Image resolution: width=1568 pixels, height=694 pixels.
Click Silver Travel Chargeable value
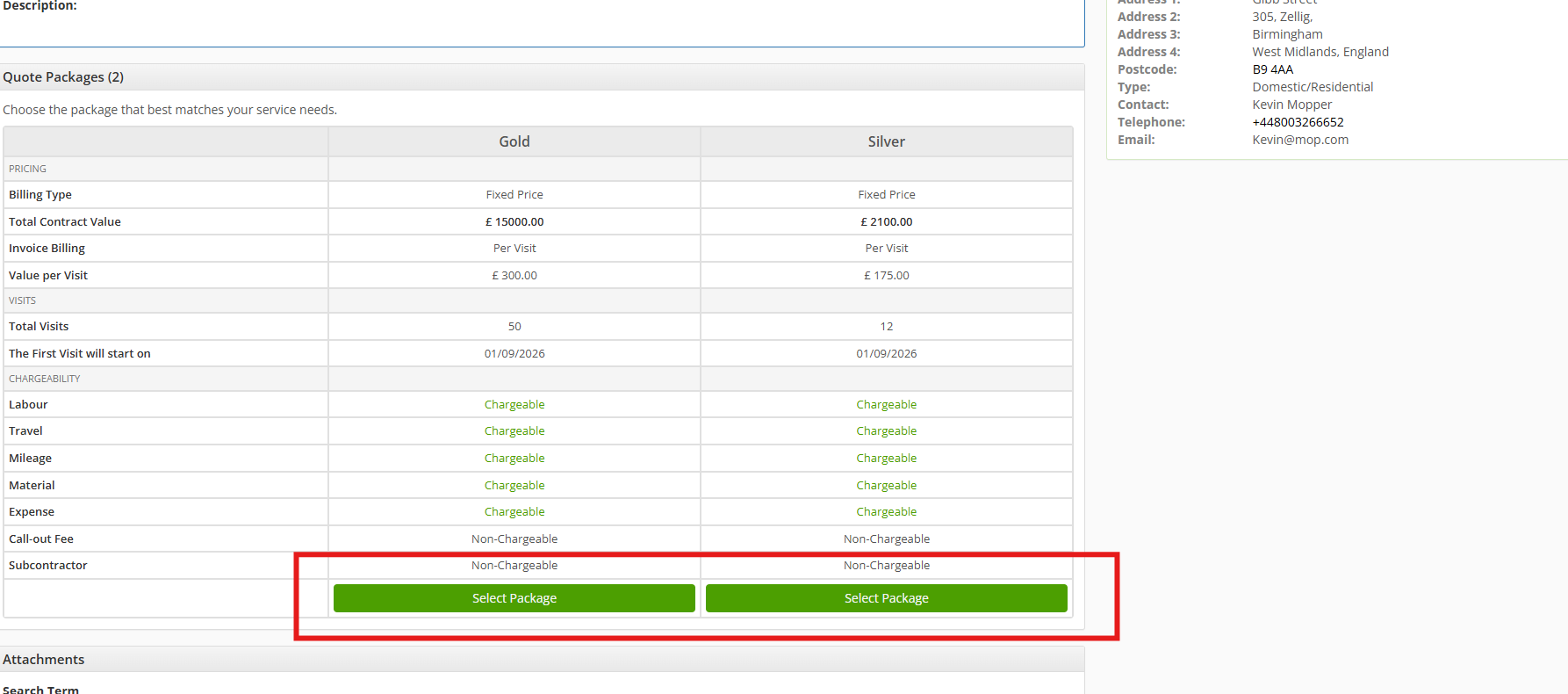coord(887,431)
